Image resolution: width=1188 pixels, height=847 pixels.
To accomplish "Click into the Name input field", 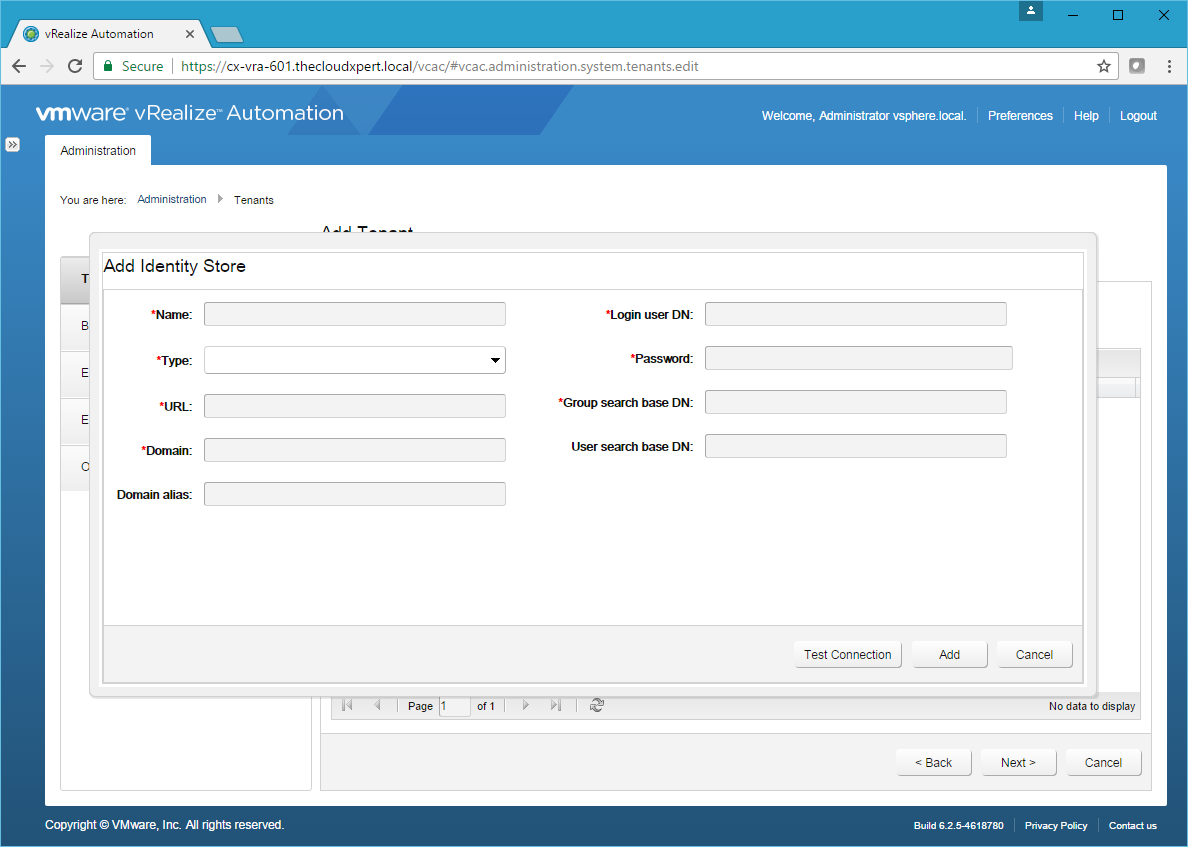I will (355, 314).
